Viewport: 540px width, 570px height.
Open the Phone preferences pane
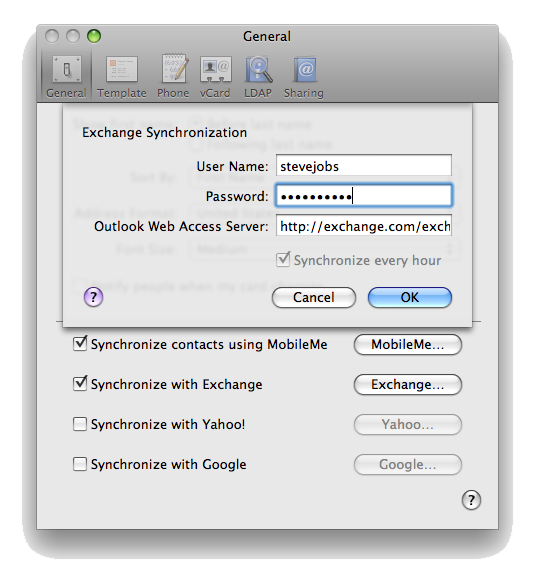pos(173,77)
